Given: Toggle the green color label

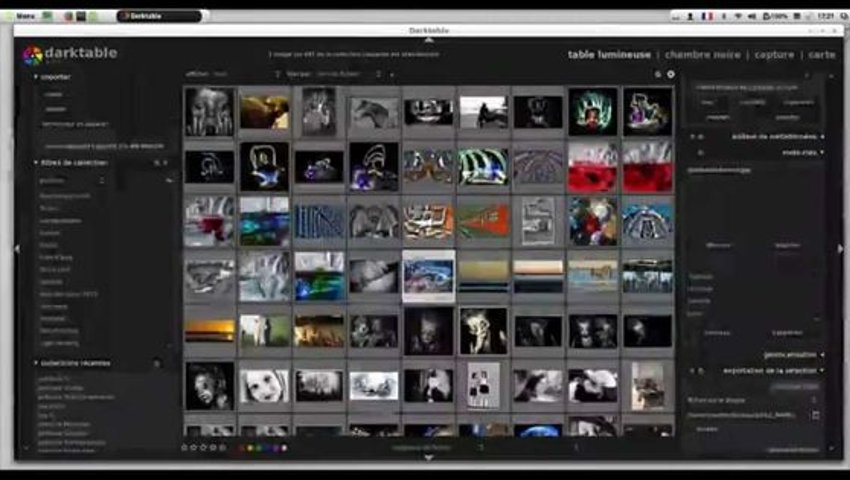Looking at the screenshot, I should point(259,448).
